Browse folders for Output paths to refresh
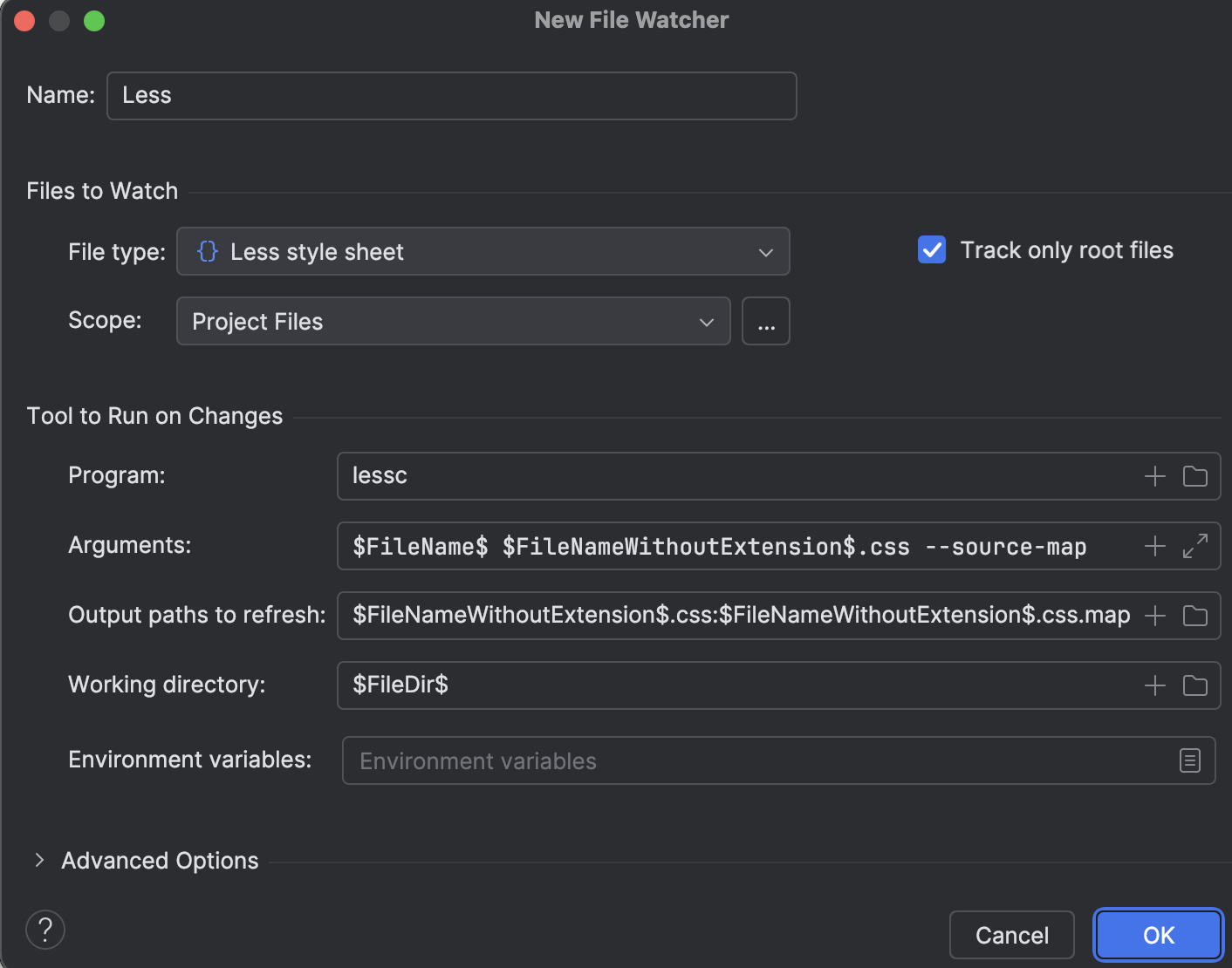1232x968 pixels. (1195, 616)
